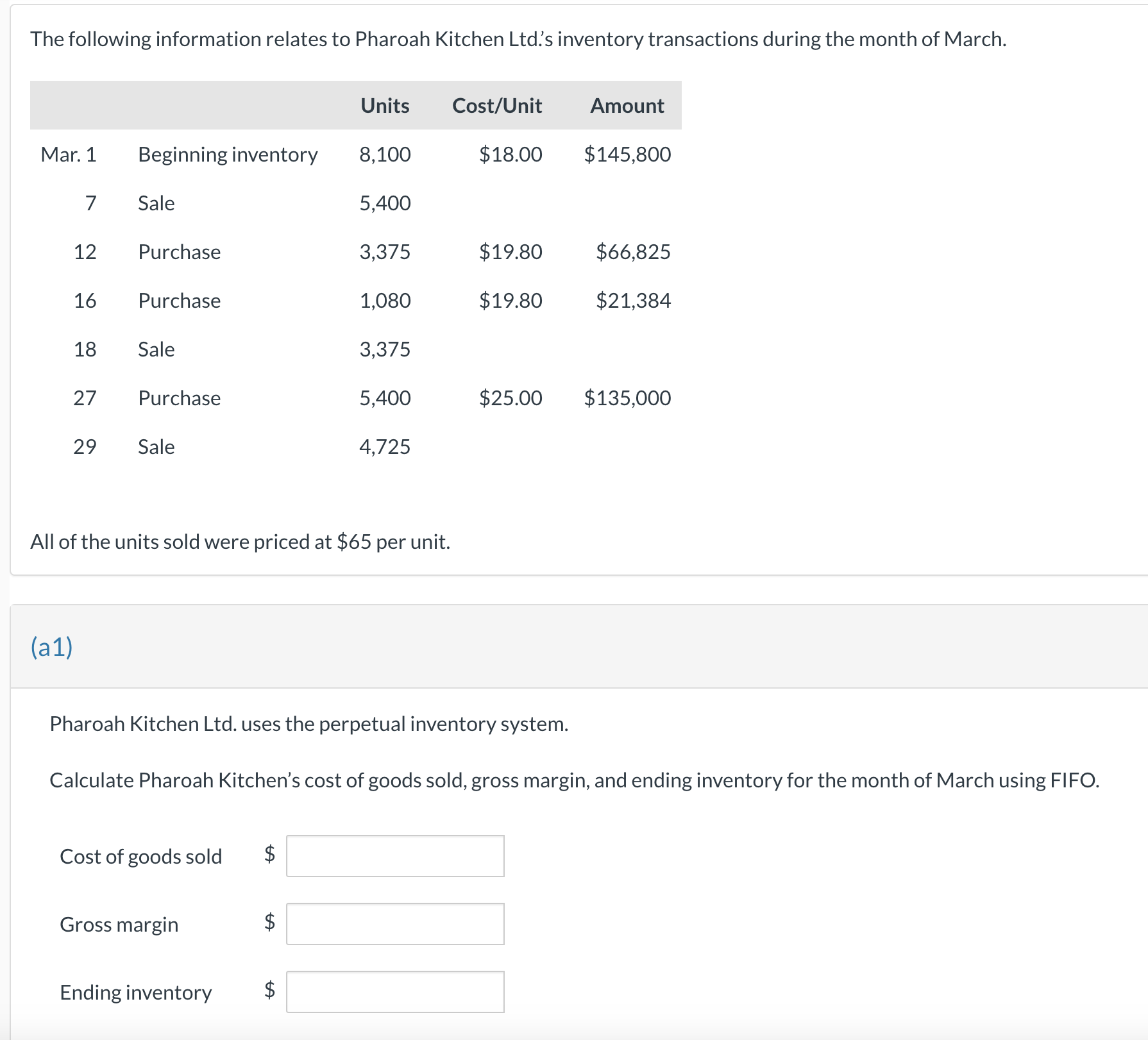
Task: Click the Gross margin label
Action: [x=119, y=925]
